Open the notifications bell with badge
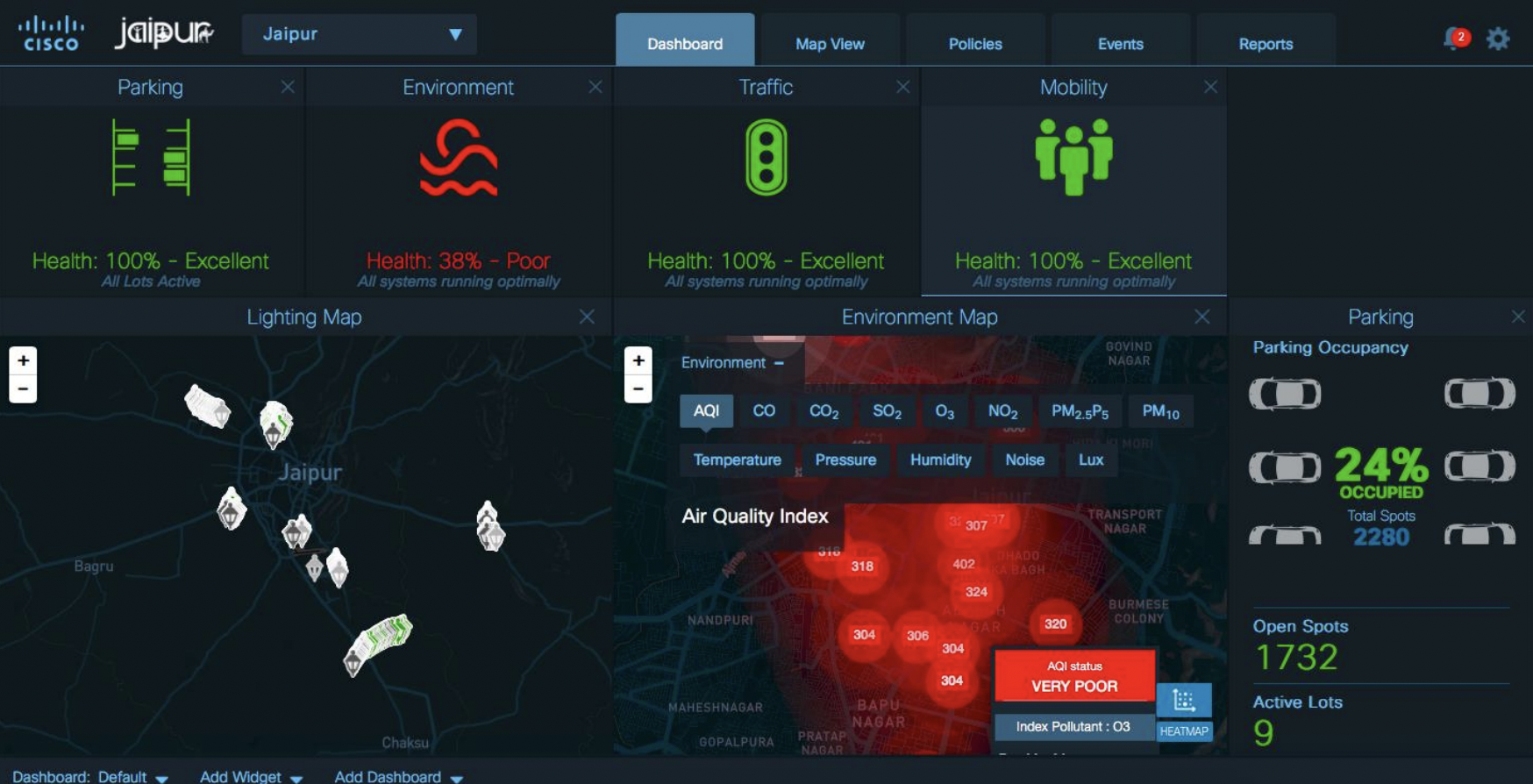1533x784 pixels. [x=1457, y=39]
